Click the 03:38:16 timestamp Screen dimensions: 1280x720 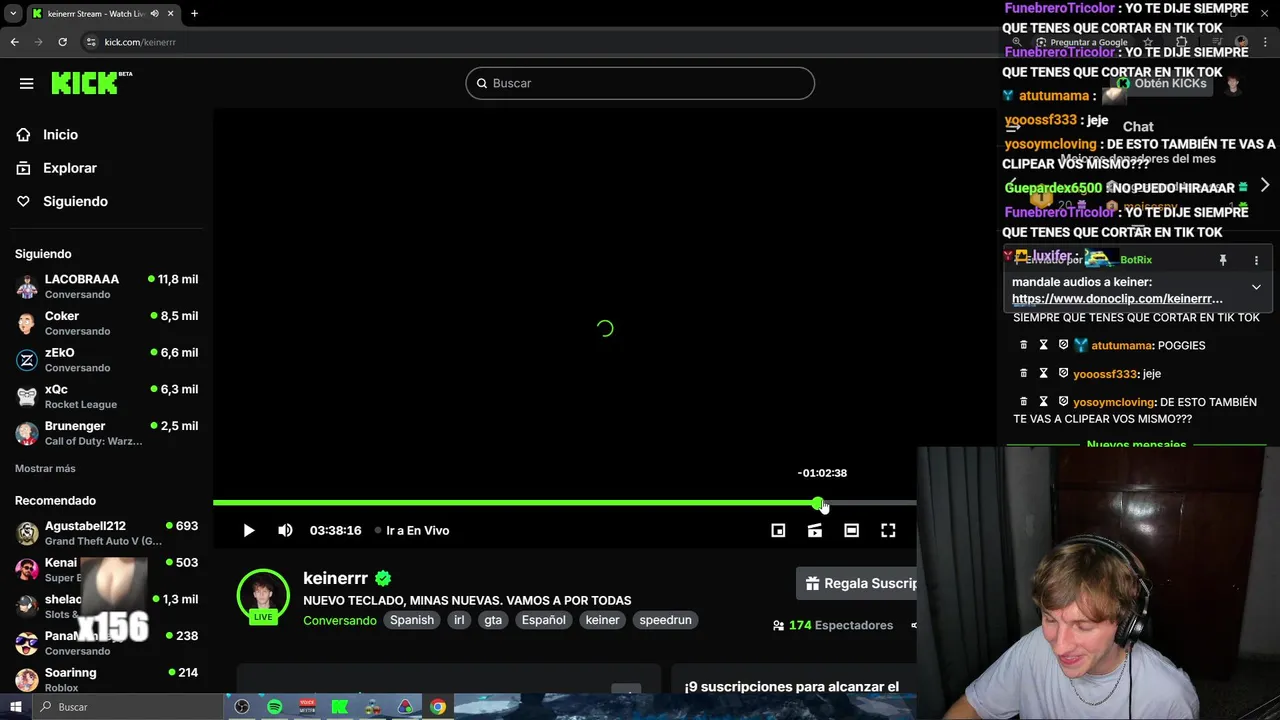coord(335,531)
